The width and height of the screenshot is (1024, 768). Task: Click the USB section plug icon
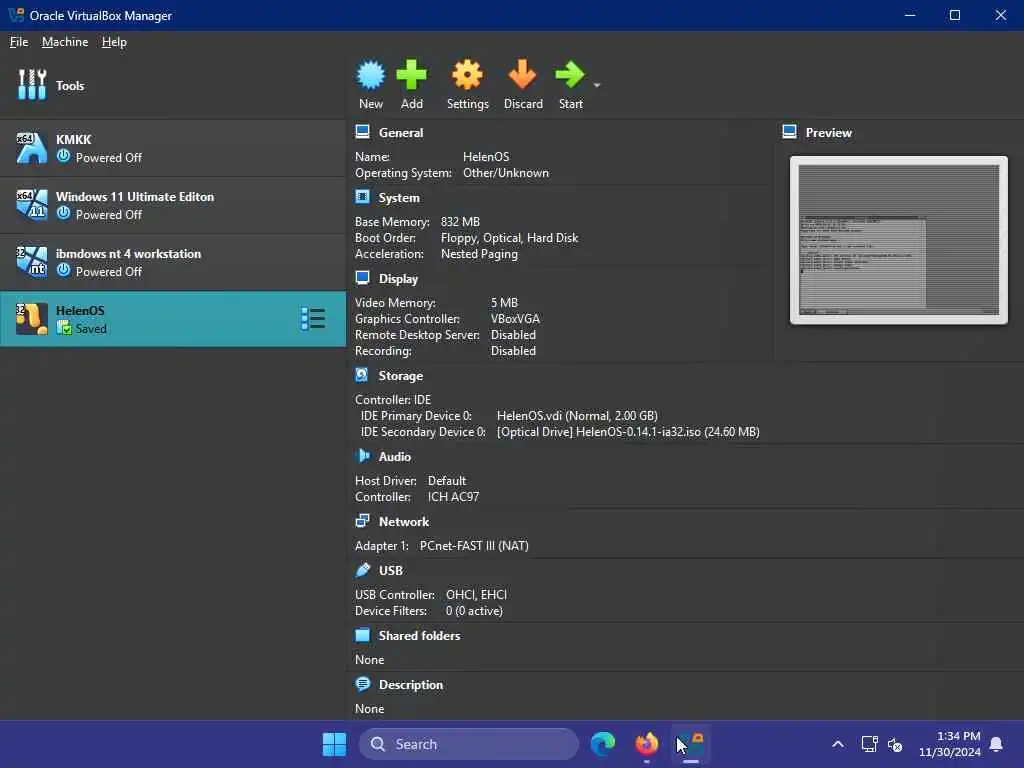pyautogui.click(x=362, y=569)
